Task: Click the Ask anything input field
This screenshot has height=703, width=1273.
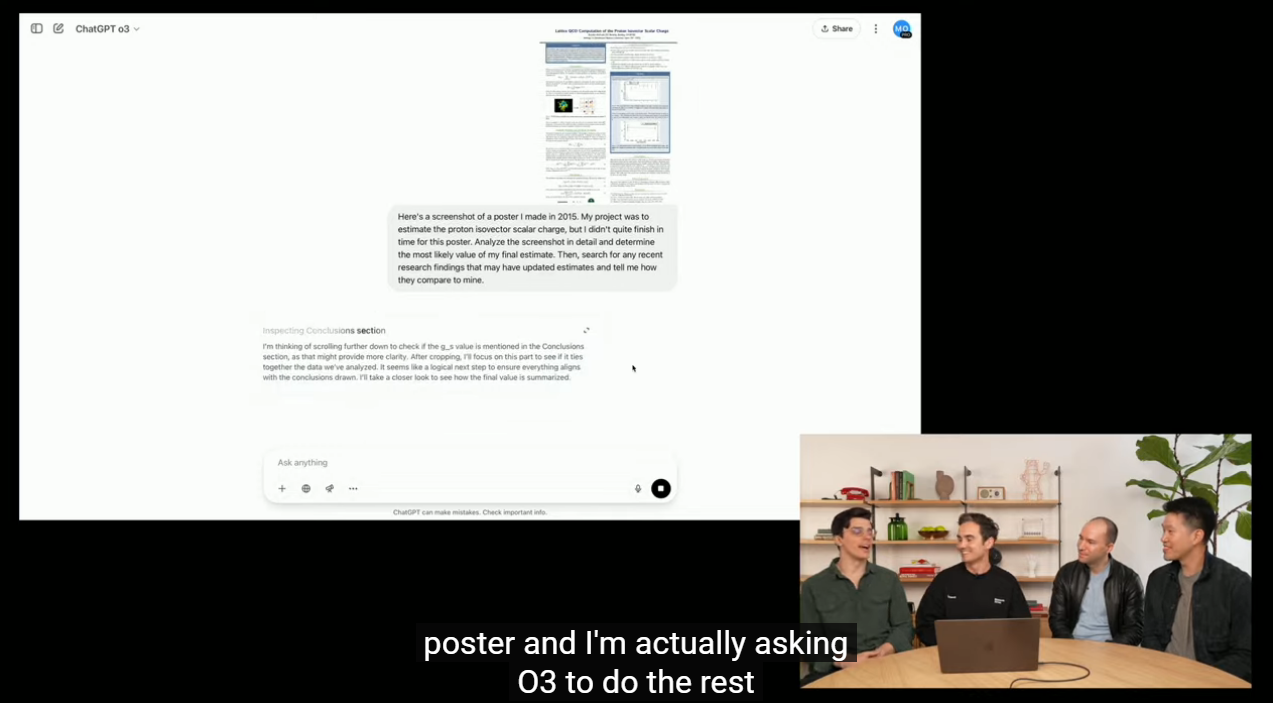Action: 400,462
